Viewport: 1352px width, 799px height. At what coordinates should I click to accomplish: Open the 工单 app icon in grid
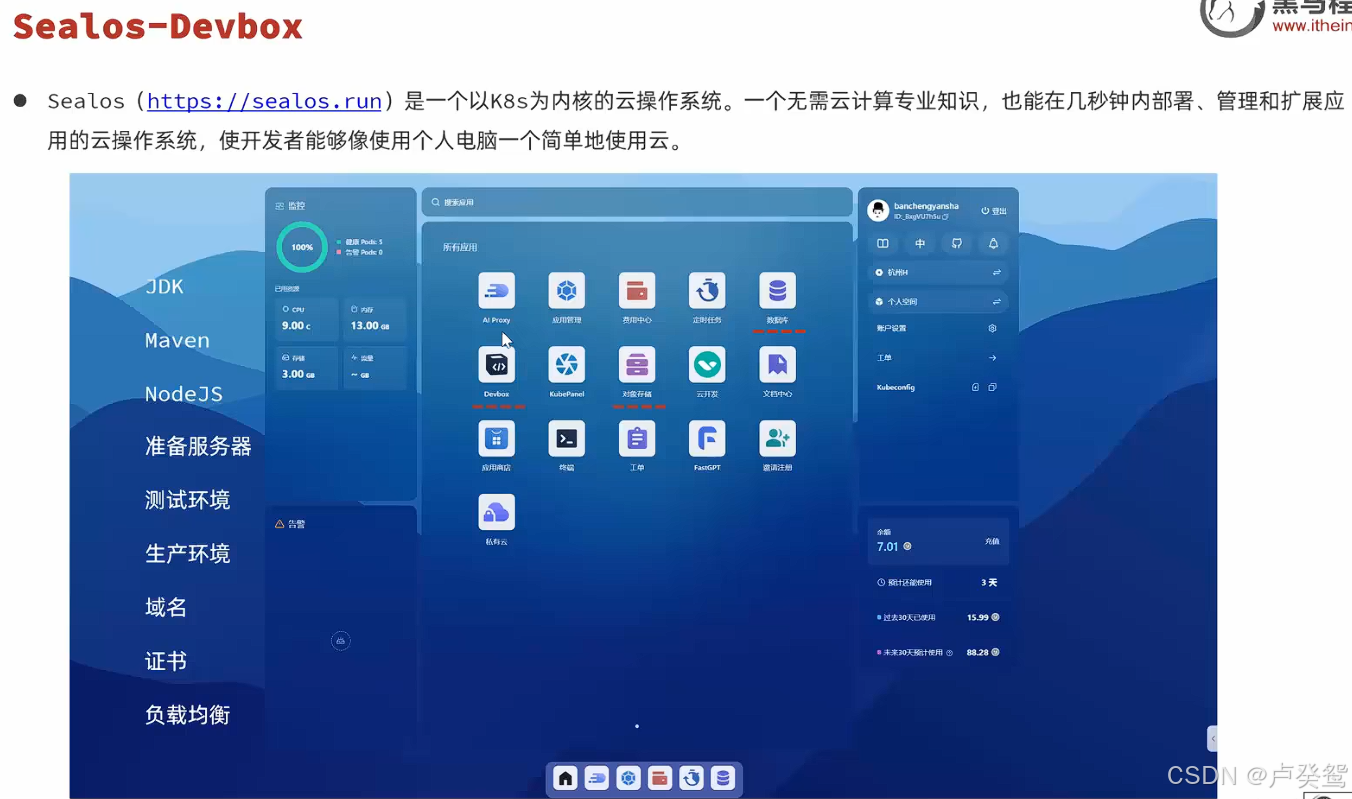coord(637,438)
